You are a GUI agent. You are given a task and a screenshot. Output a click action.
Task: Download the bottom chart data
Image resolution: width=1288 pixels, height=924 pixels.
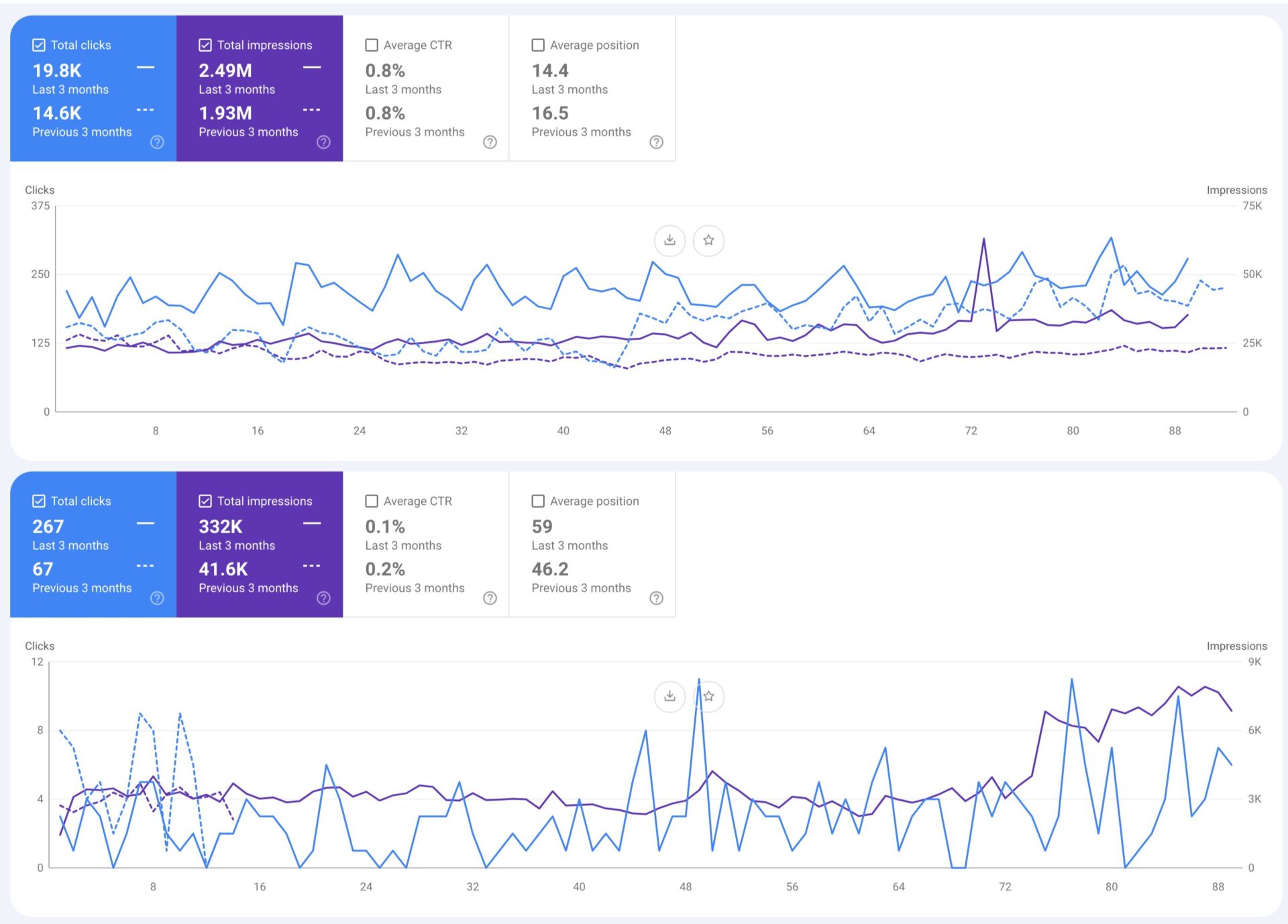(669, 697)
